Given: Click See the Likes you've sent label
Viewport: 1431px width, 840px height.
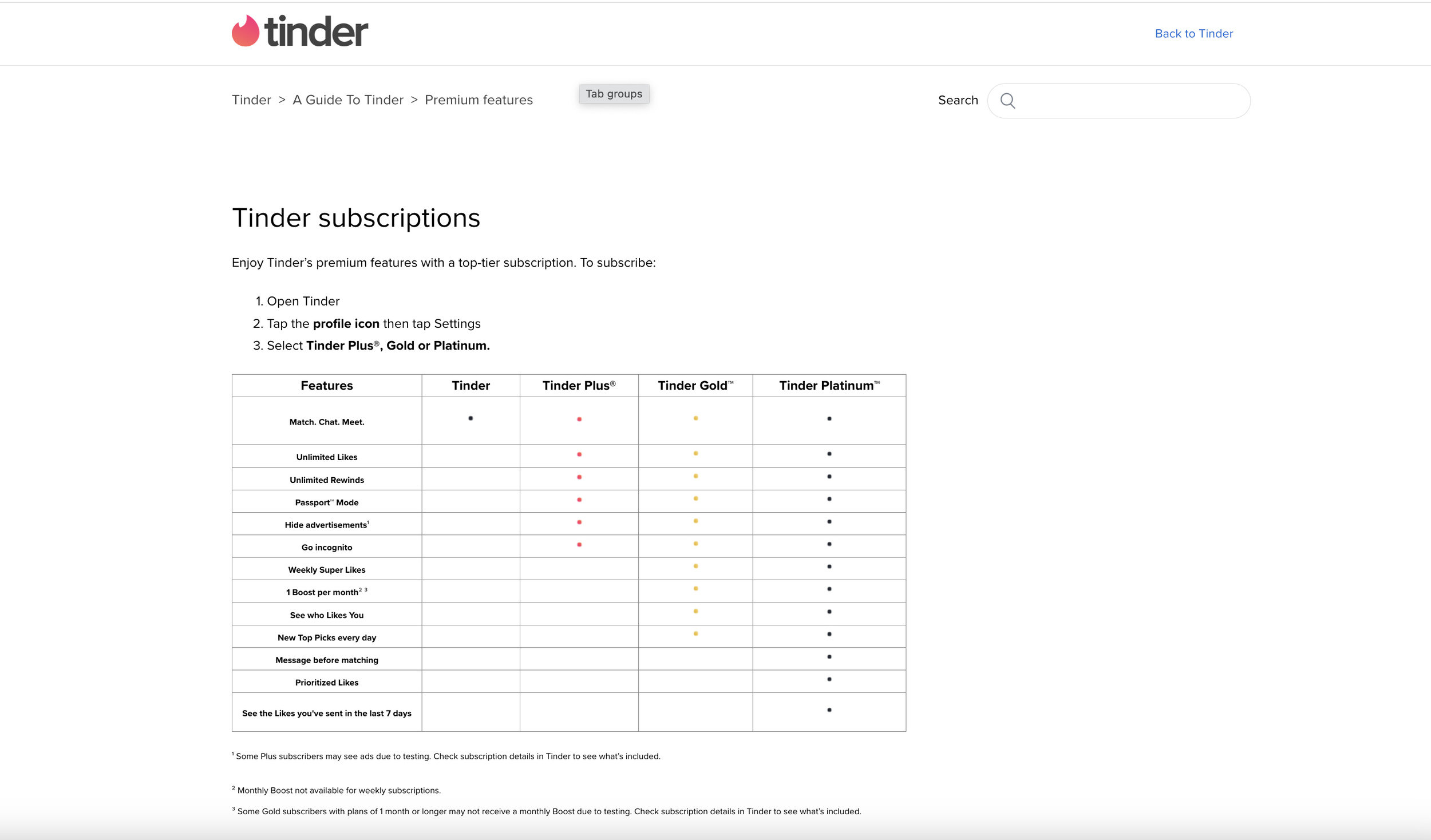Looking at the screenshot, I should point(327,714).
